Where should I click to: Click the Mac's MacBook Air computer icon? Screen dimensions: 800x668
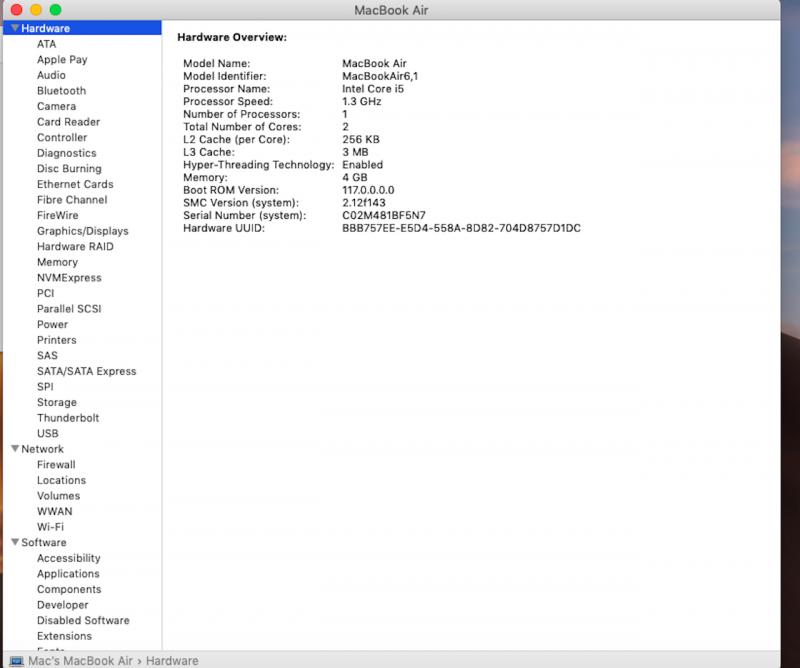[16, 661]
